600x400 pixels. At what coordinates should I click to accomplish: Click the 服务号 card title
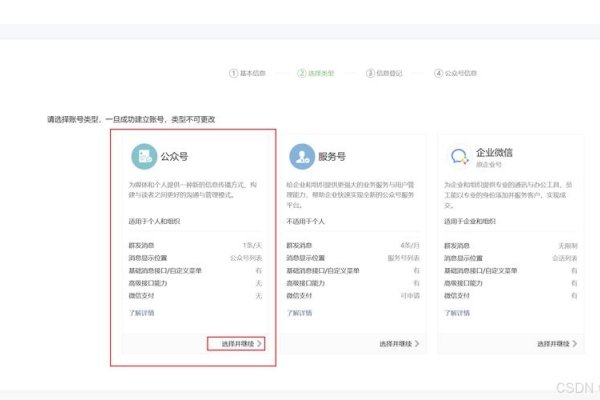click(332, 156)
